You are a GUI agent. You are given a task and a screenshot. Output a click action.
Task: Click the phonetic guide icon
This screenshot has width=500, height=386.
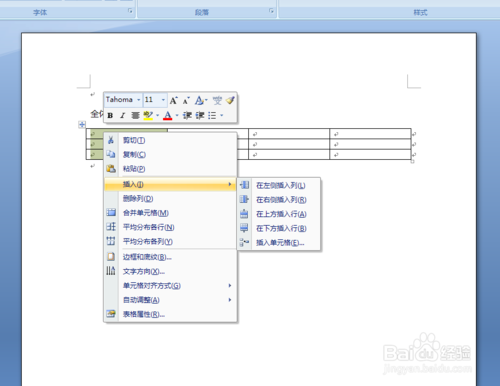point(217,100)
